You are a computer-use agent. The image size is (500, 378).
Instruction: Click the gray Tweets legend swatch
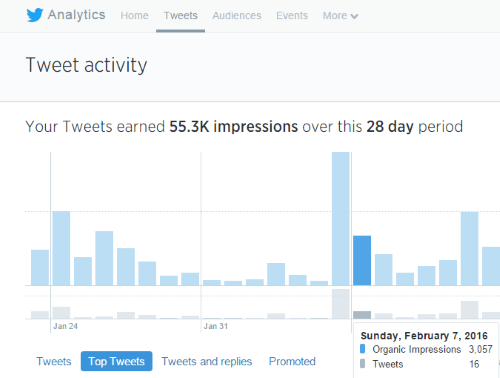click(362, 364)
